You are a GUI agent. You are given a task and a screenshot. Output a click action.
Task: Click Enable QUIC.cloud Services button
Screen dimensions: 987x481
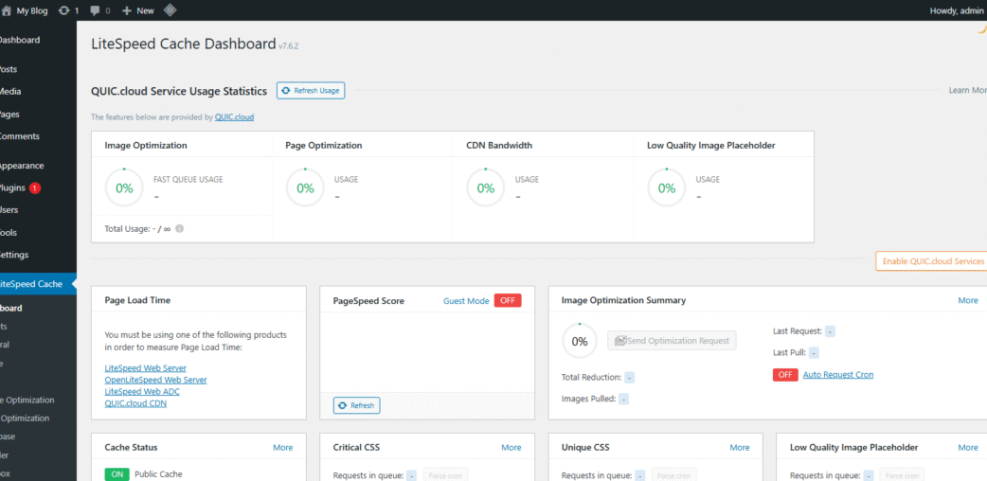point(931,261)
